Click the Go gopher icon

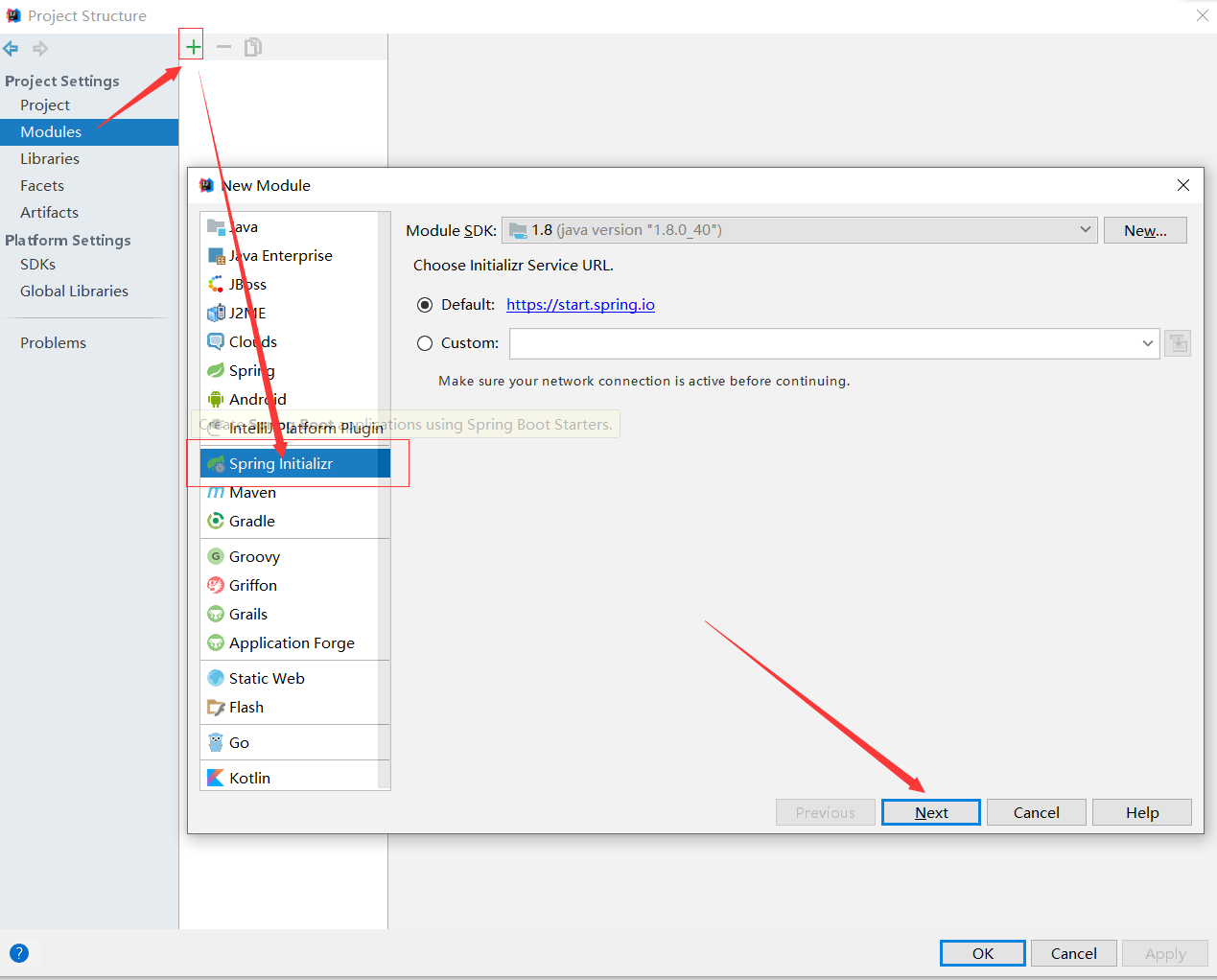coord(216,743)
